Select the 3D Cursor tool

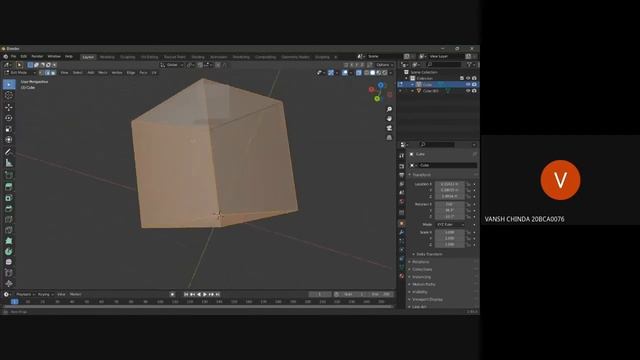tap(9, 95)
